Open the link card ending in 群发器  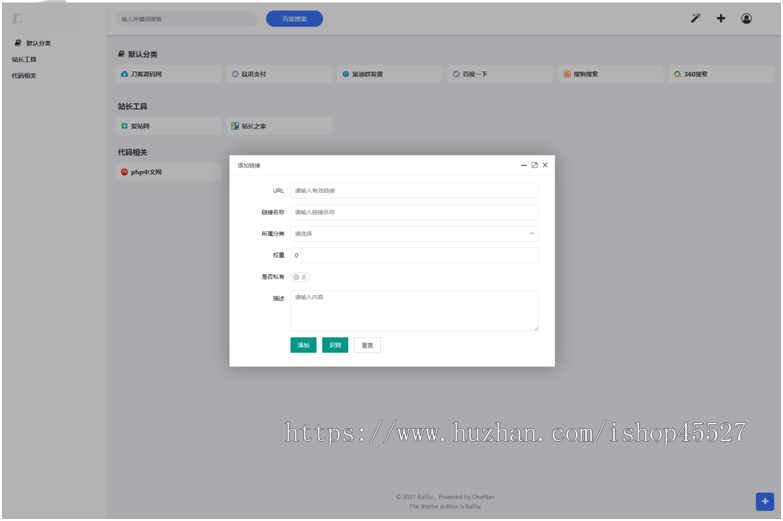[x=389, y=74]
